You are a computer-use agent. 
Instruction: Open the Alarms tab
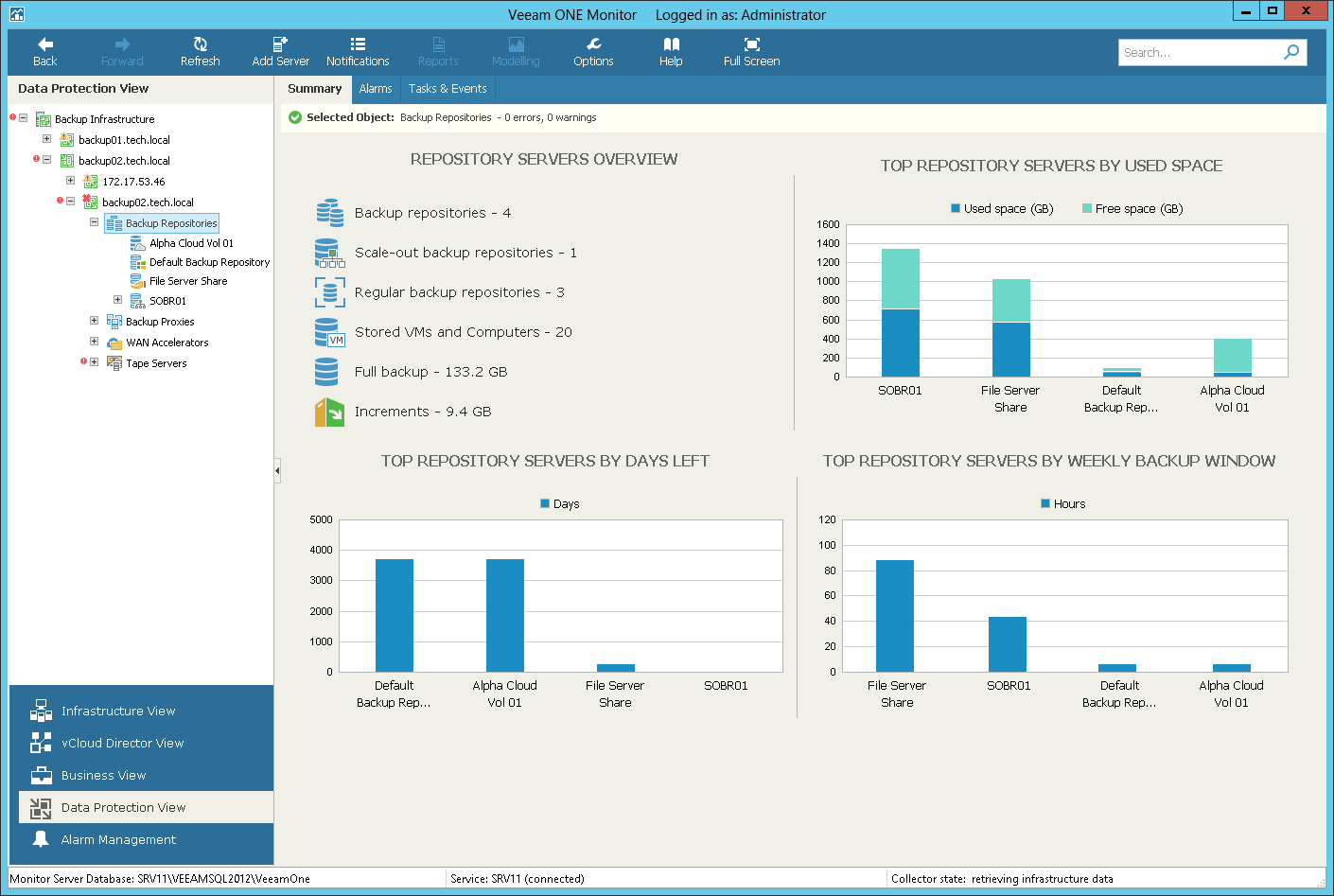coord(376,89)
